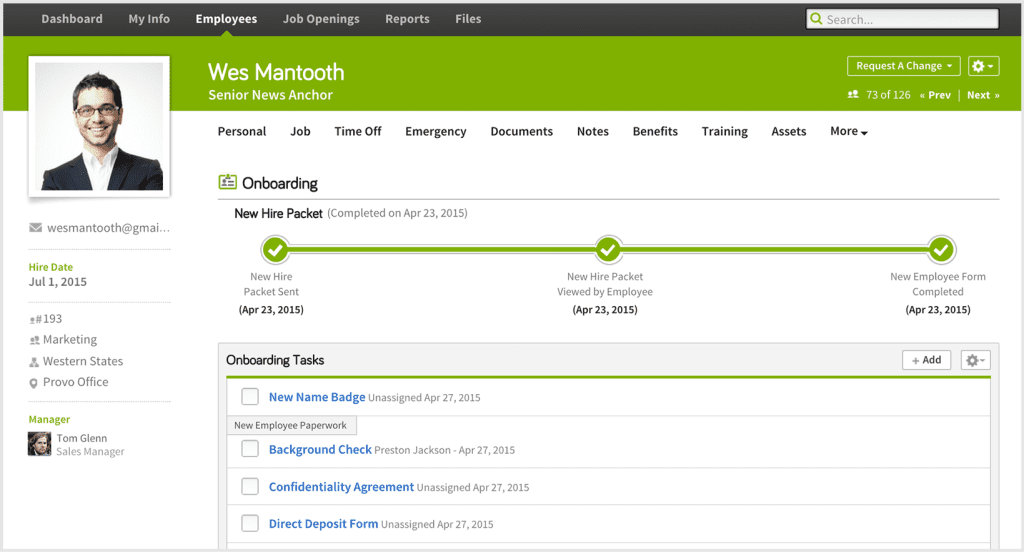Click the employee count people icon

click(853, 95)
